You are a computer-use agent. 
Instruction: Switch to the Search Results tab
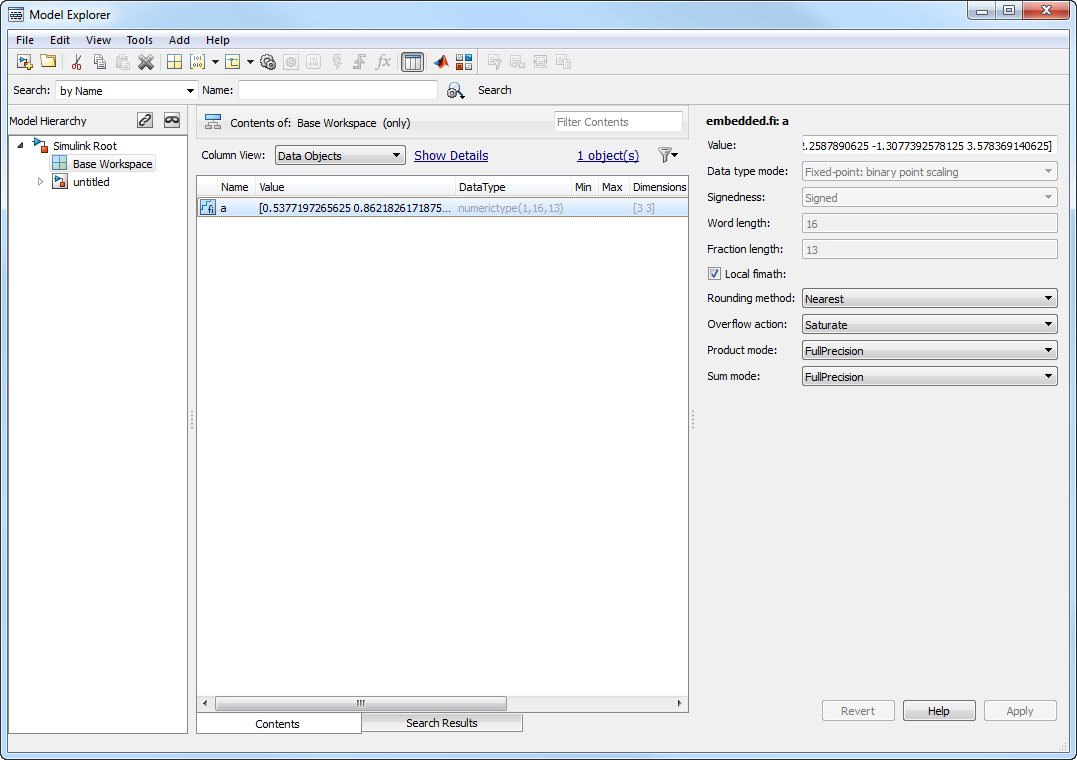[441, 723]
